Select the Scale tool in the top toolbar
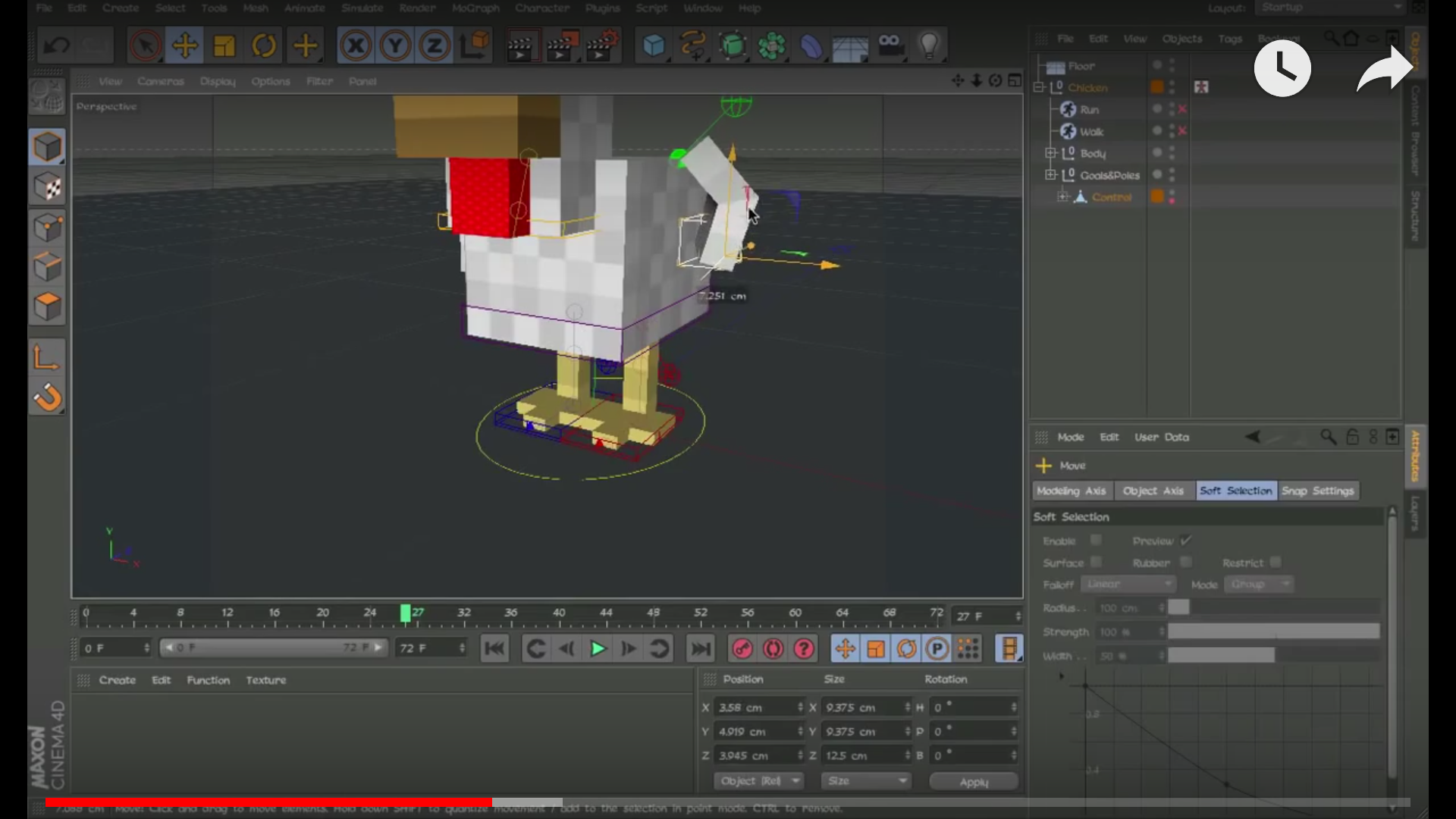This screenshot has height=819, width=1456. coord(224,46)
